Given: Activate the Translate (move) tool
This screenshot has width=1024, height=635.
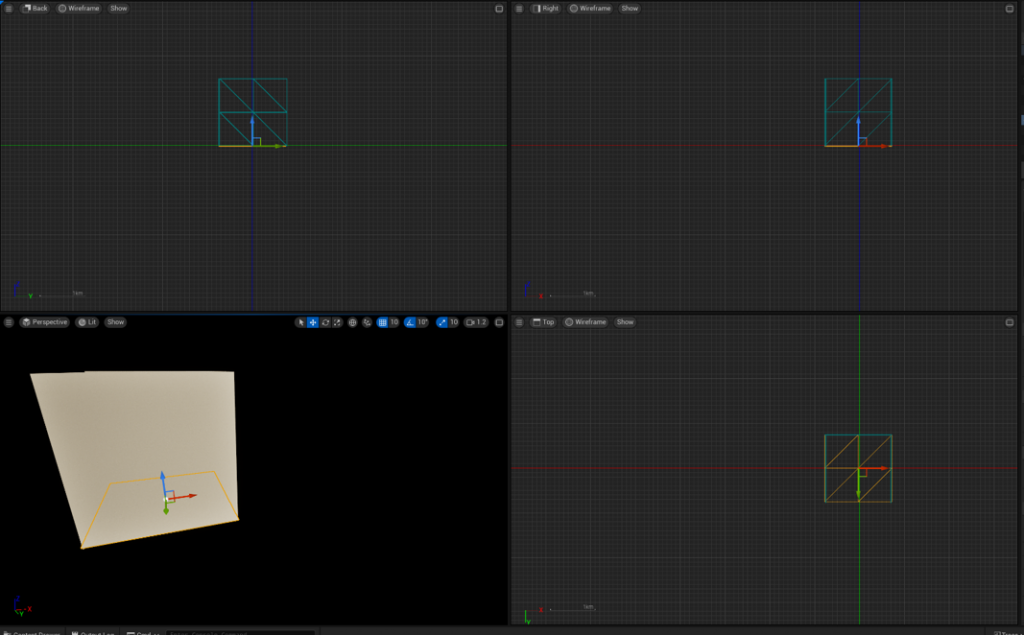Looking at the screenshot, I should [313, 322].
